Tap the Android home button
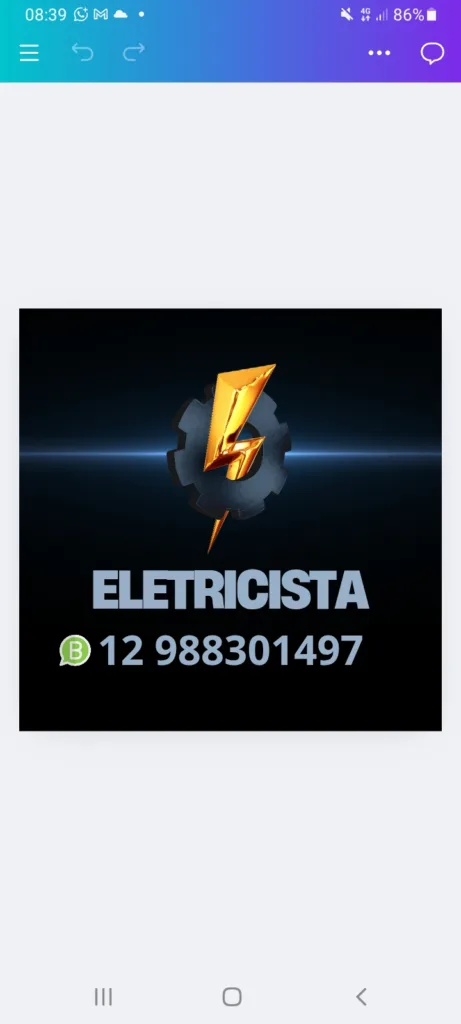 (232, 997)
